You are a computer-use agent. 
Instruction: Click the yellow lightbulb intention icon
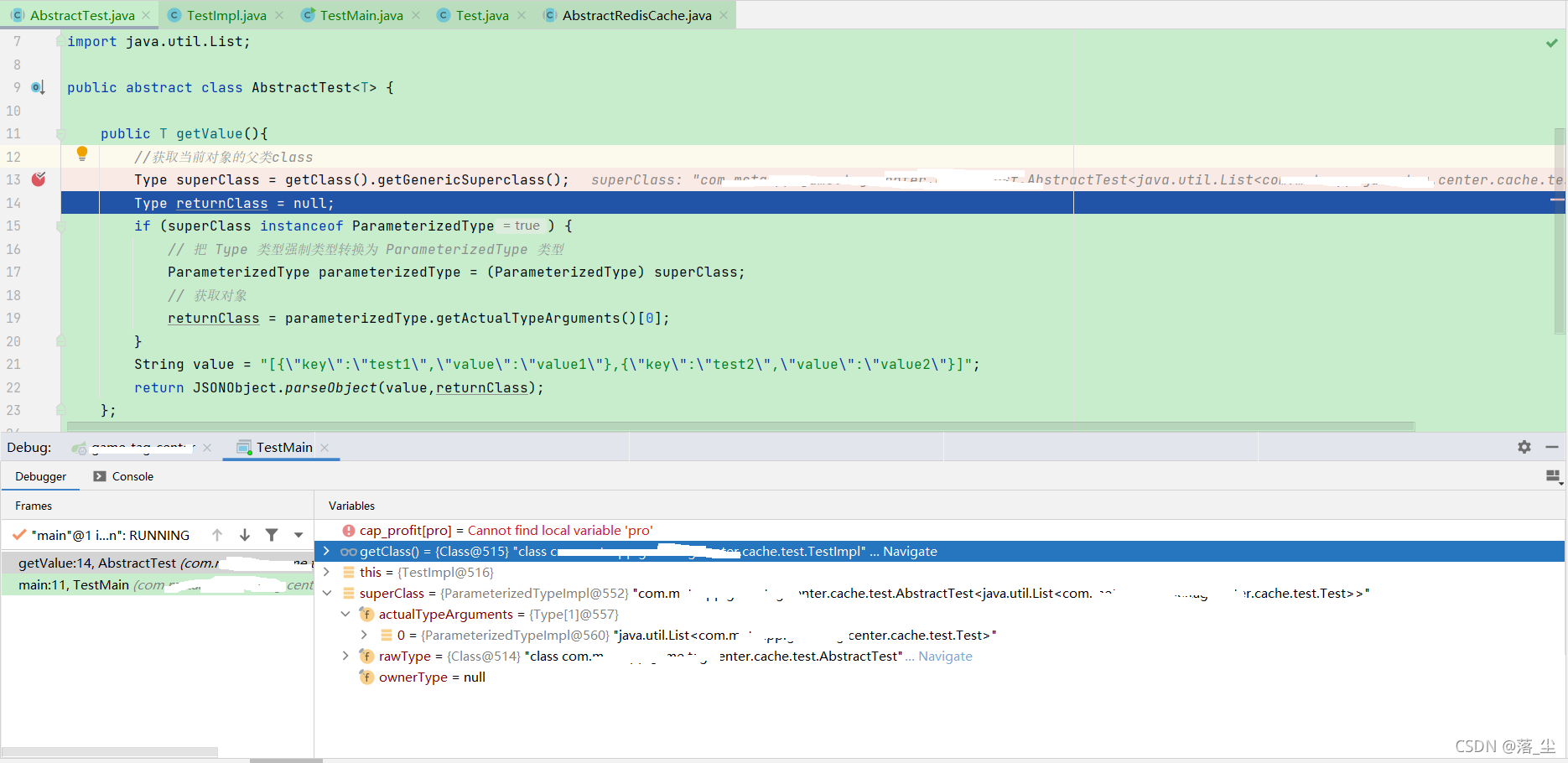pos(82,153)
